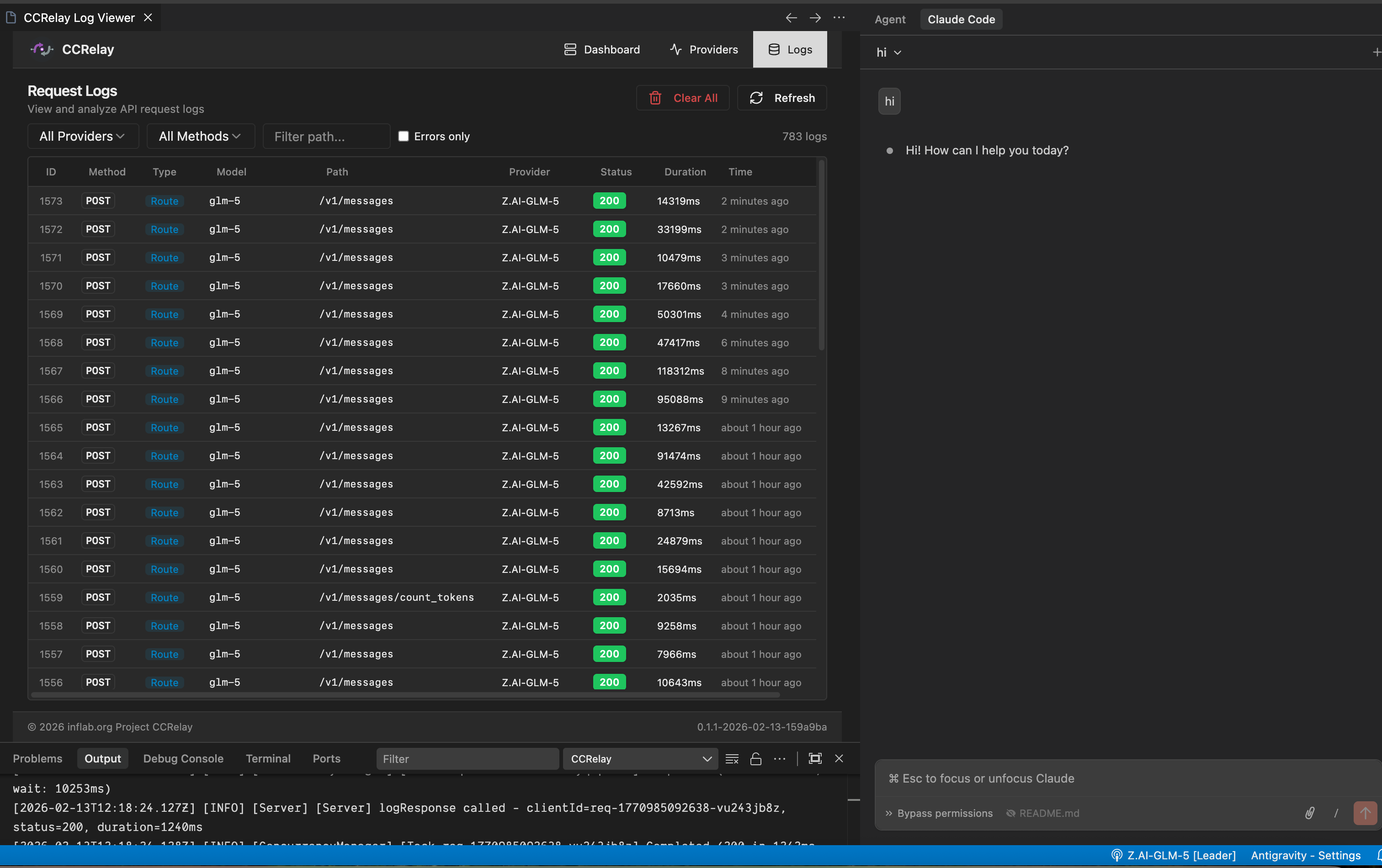Image resolution: width=1382 pixels, height=868 pixels.
Task: Click the CCRelay logo icon
Action: tap(42, 49)
